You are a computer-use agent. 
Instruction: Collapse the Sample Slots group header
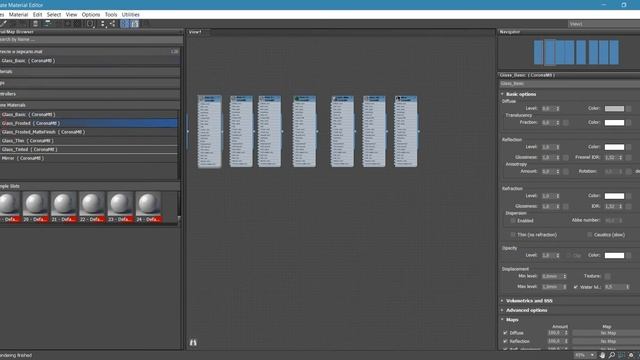tap(90, 186)
